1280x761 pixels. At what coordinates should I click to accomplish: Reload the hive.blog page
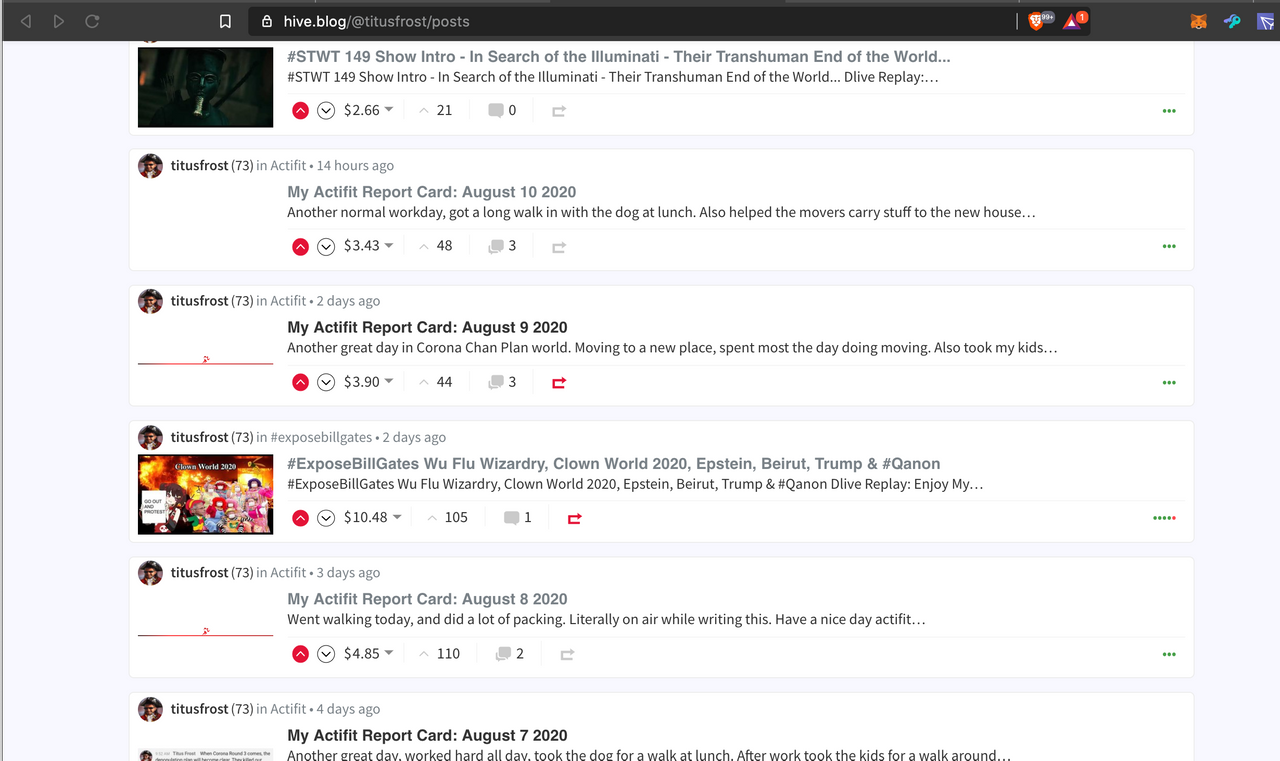click(92, 21)
